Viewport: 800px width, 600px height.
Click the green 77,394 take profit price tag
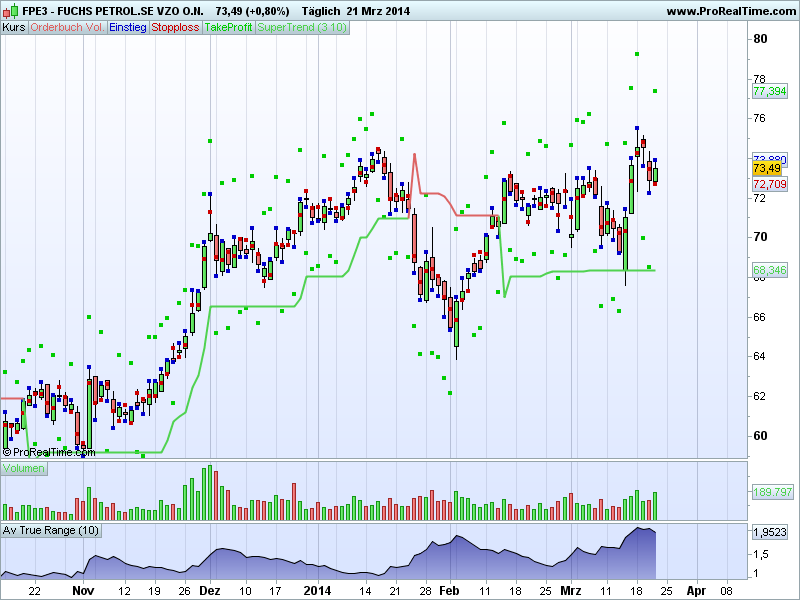[769, 91]
